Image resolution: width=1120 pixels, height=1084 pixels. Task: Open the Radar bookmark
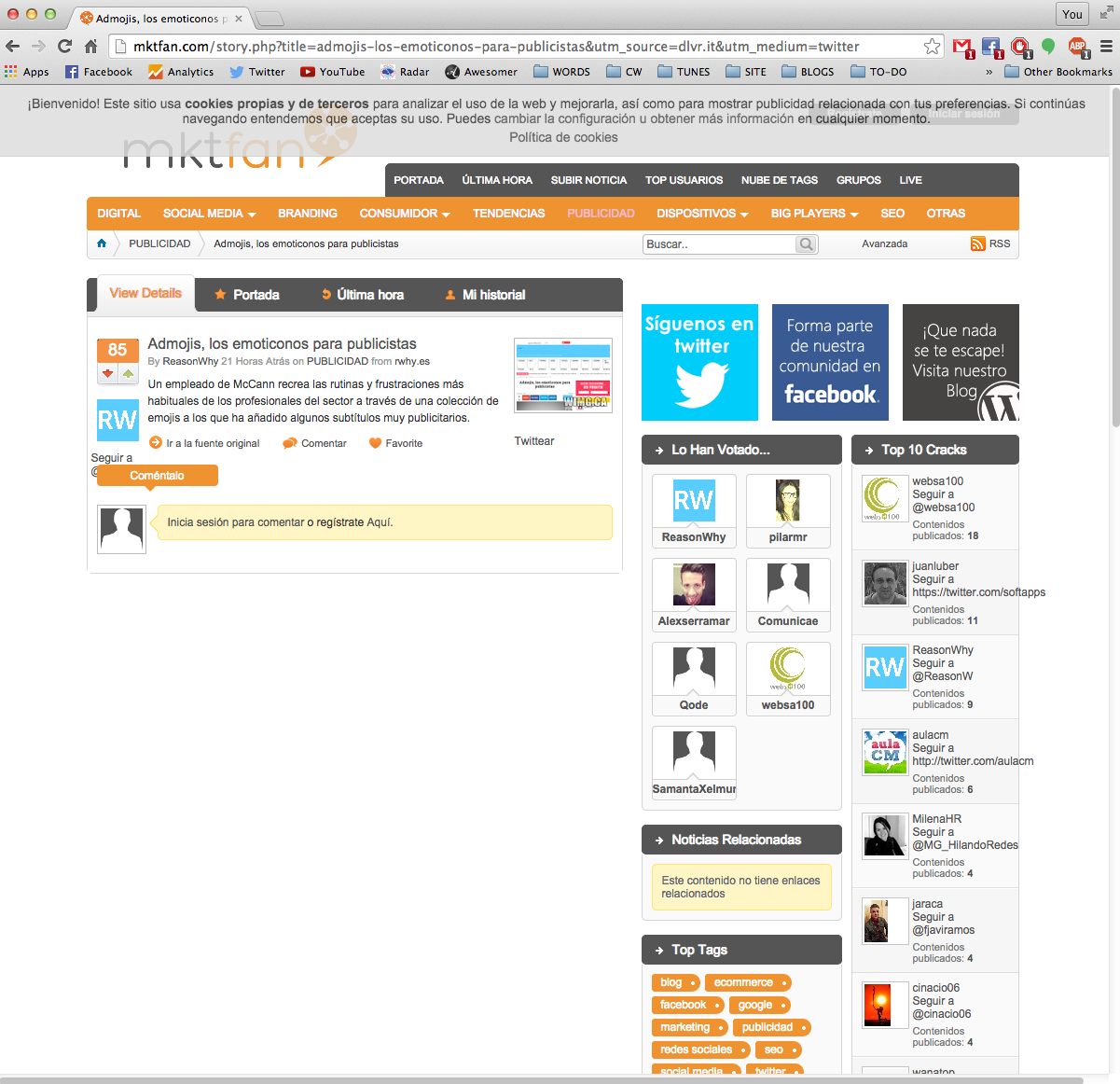pos(405,72)
